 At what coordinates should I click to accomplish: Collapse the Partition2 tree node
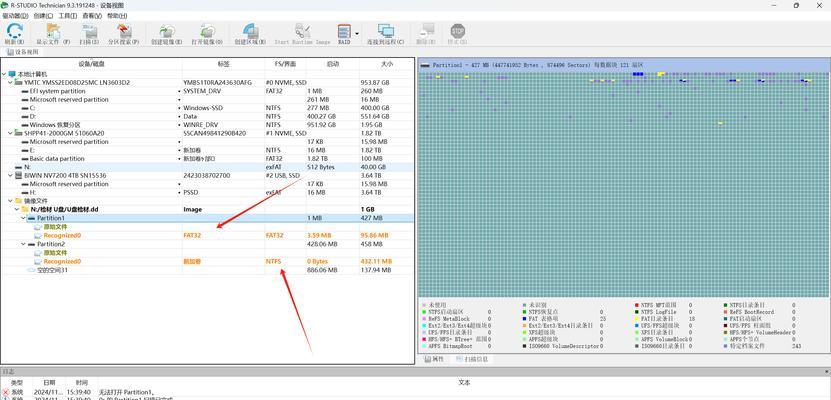[x=23, y=244]
